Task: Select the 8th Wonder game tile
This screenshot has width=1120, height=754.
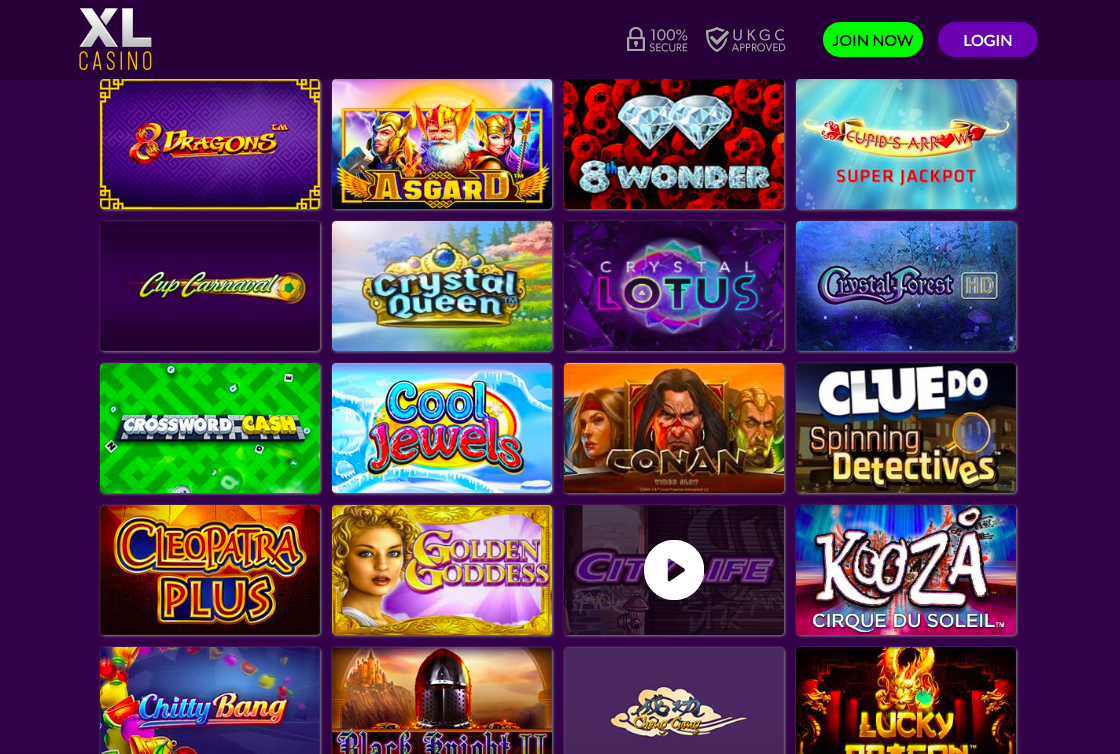Action: [x=674, y=144]
